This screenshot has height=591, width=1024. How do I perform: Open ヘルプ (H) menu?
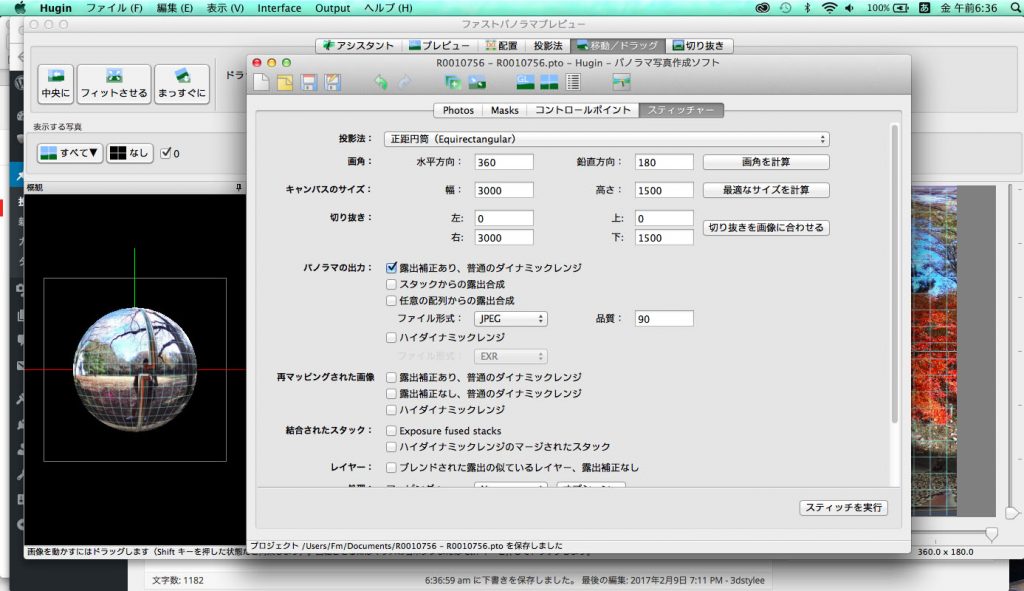tap(388, 8)
